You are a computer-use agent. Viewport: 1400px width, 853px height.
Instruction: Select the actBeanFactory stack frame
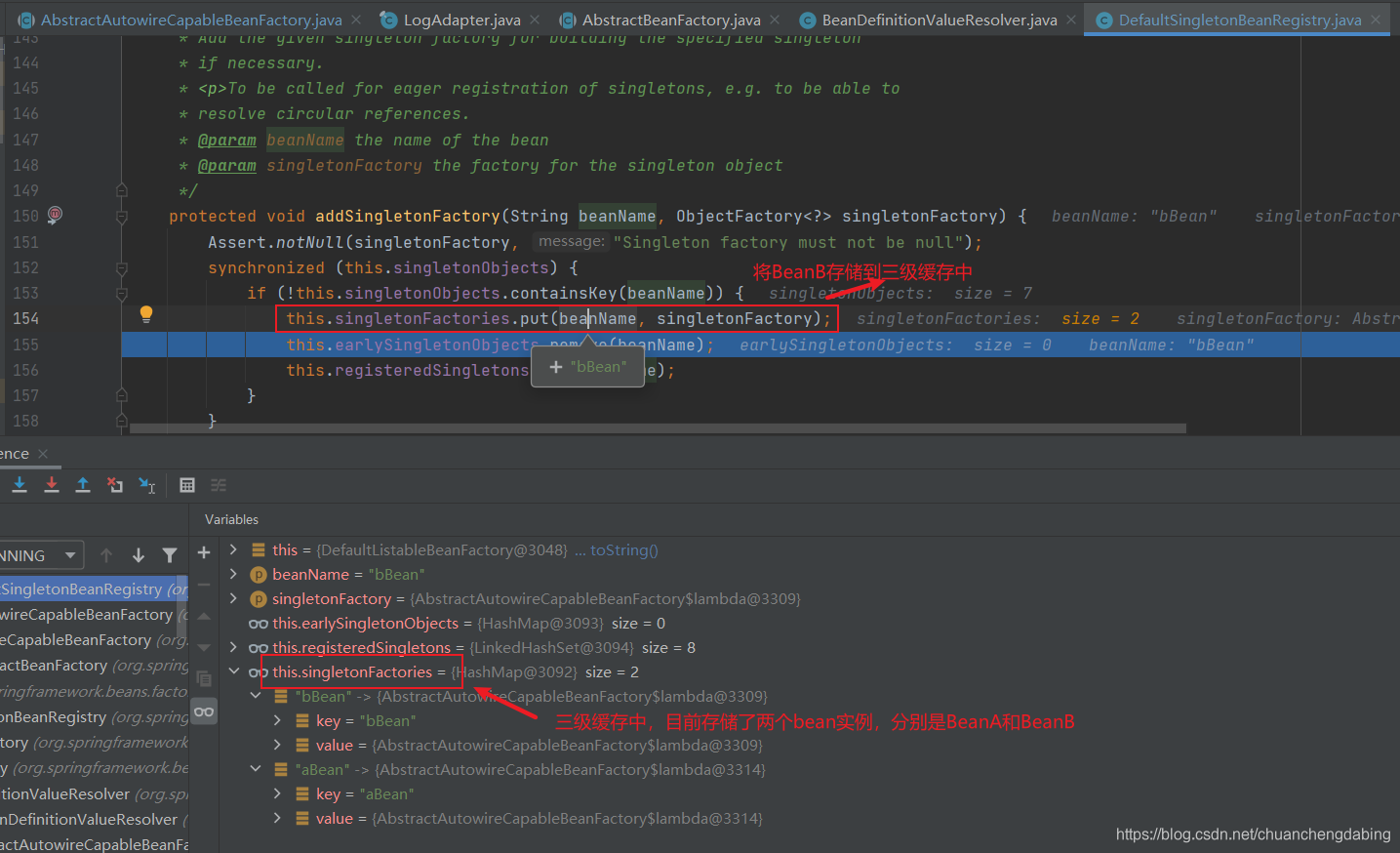94,665
